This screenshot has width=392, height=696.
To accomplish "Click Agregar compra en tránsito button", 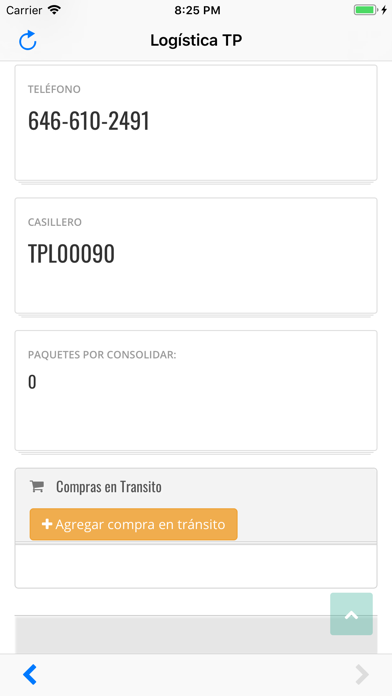I will pos(134,524).
